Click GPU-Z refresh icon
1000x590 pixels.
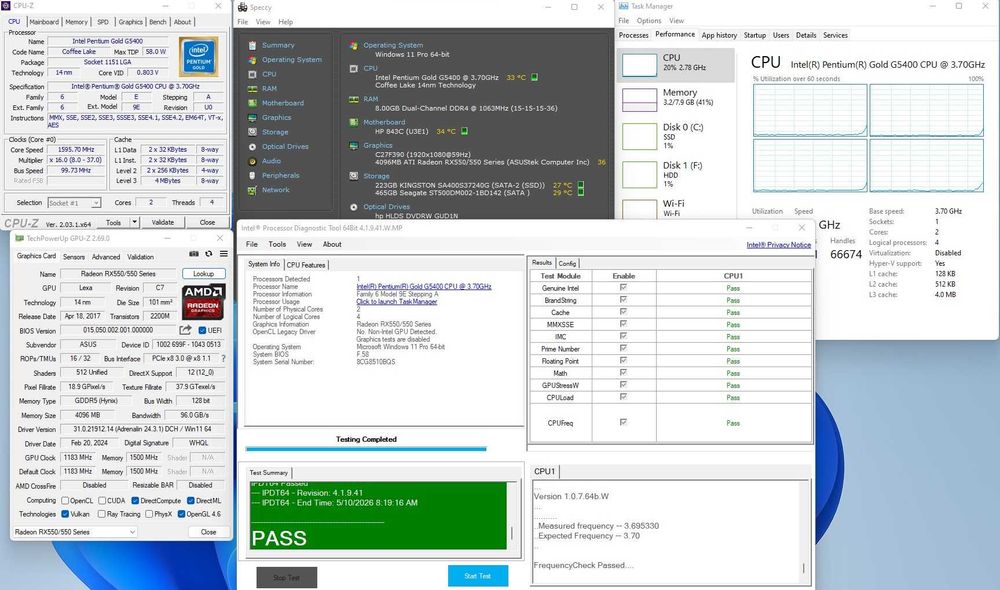(209, 254)
